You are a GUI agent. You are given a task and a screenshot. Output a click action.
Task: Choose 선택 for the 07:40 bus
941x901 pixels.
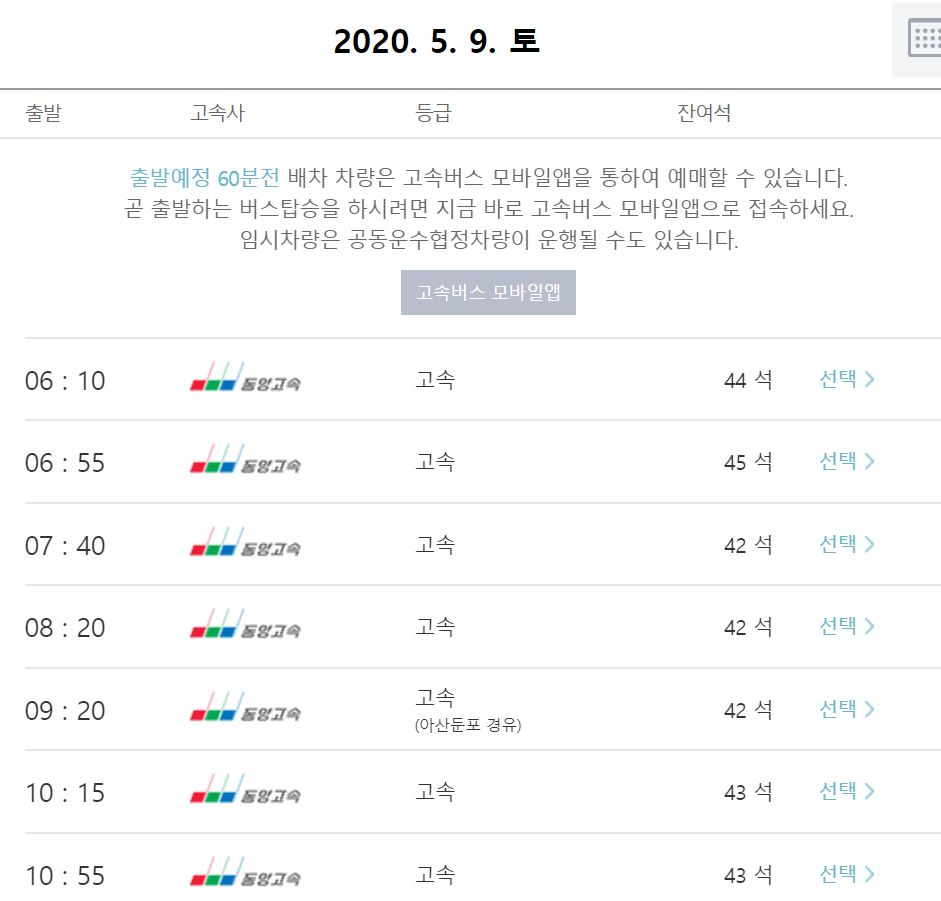[x=847, y=544]
